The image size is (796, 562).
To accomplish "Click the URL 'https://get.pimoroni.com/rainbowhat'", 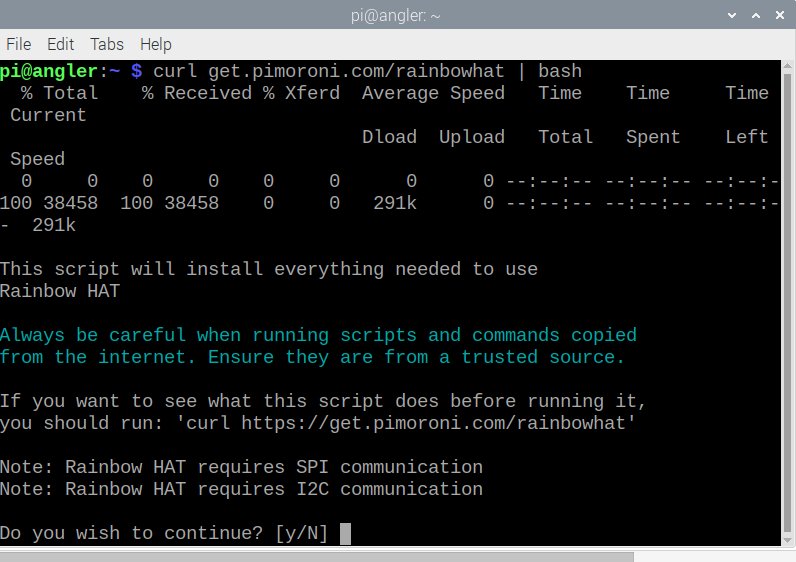I will (x=433, y=423).
